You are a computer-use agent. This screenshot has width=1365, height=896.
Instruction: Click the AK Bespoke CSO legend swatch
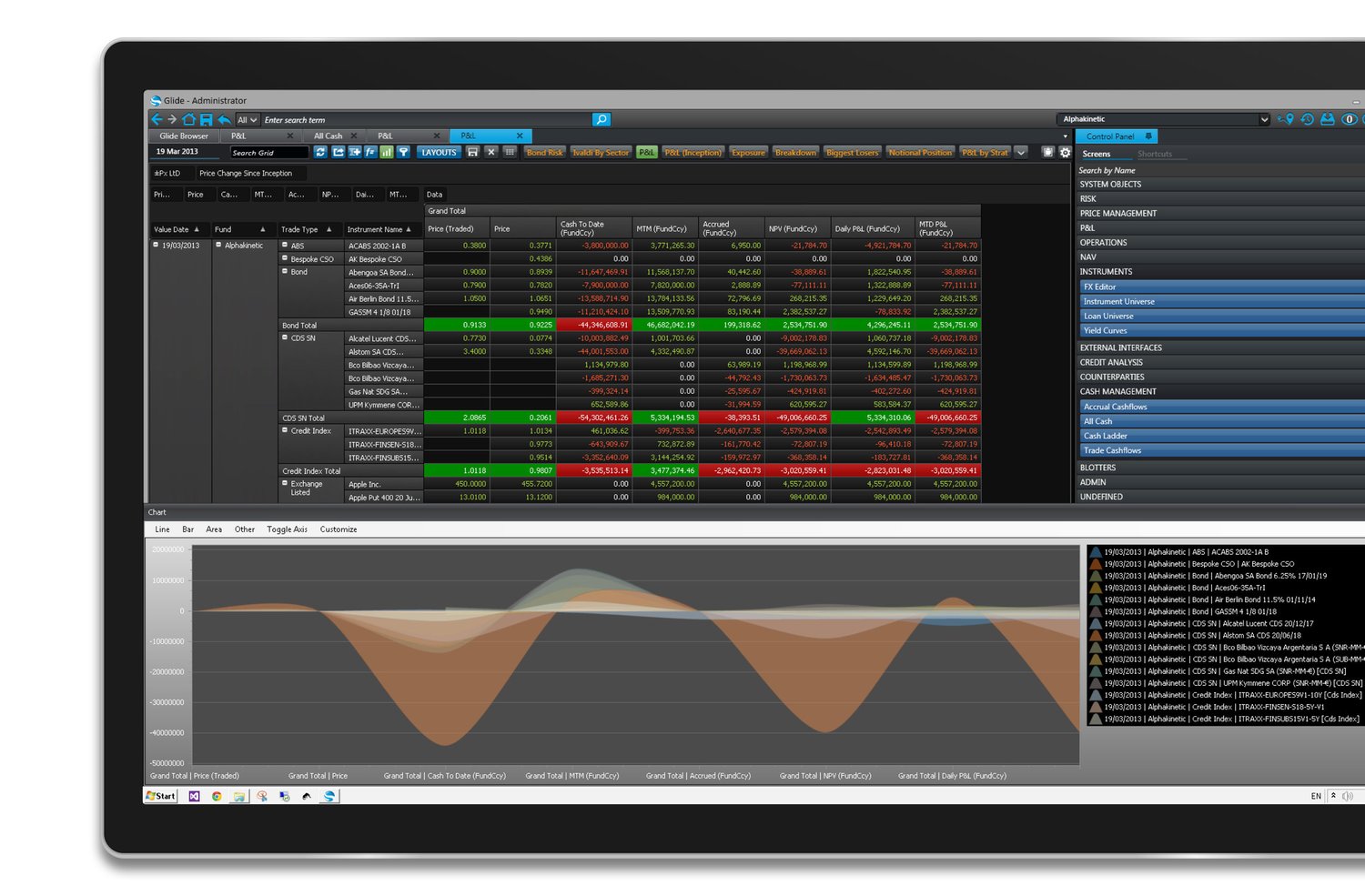click(x=1096, y=564)
